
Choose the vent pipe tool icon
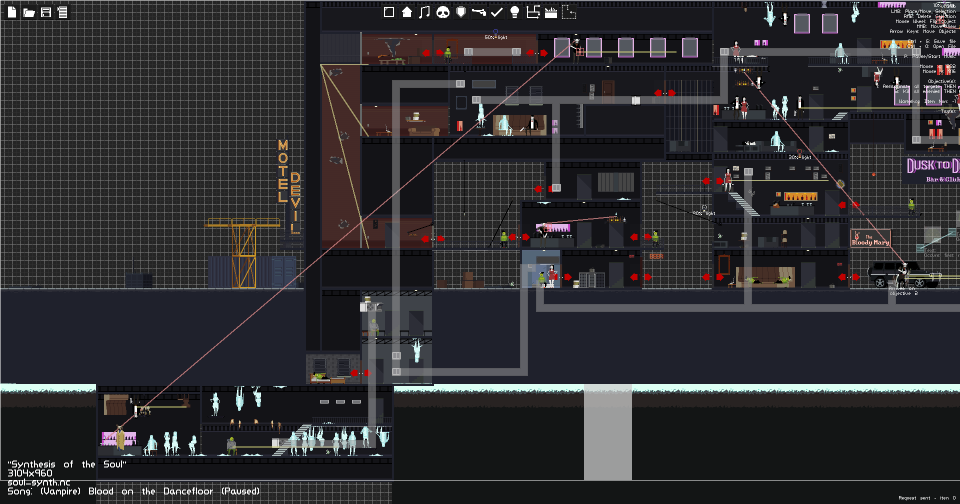click(x=533, y=12)
